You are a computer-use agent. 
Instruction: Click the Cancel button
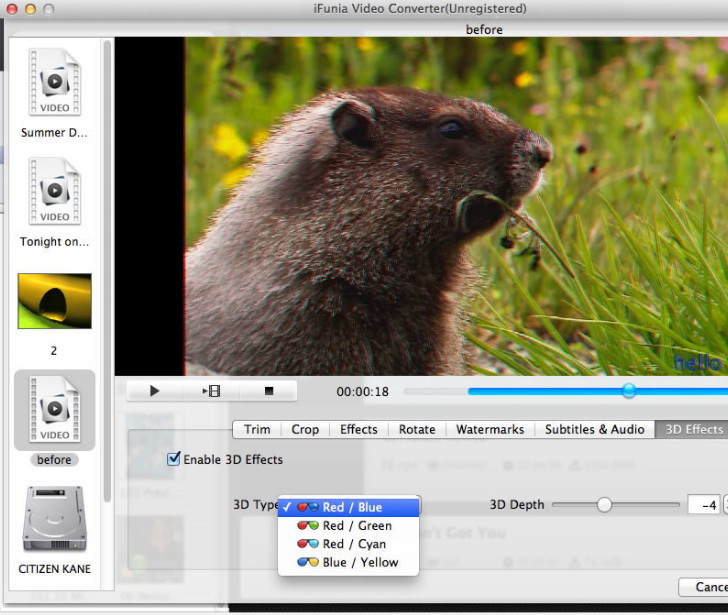point(708,587)
